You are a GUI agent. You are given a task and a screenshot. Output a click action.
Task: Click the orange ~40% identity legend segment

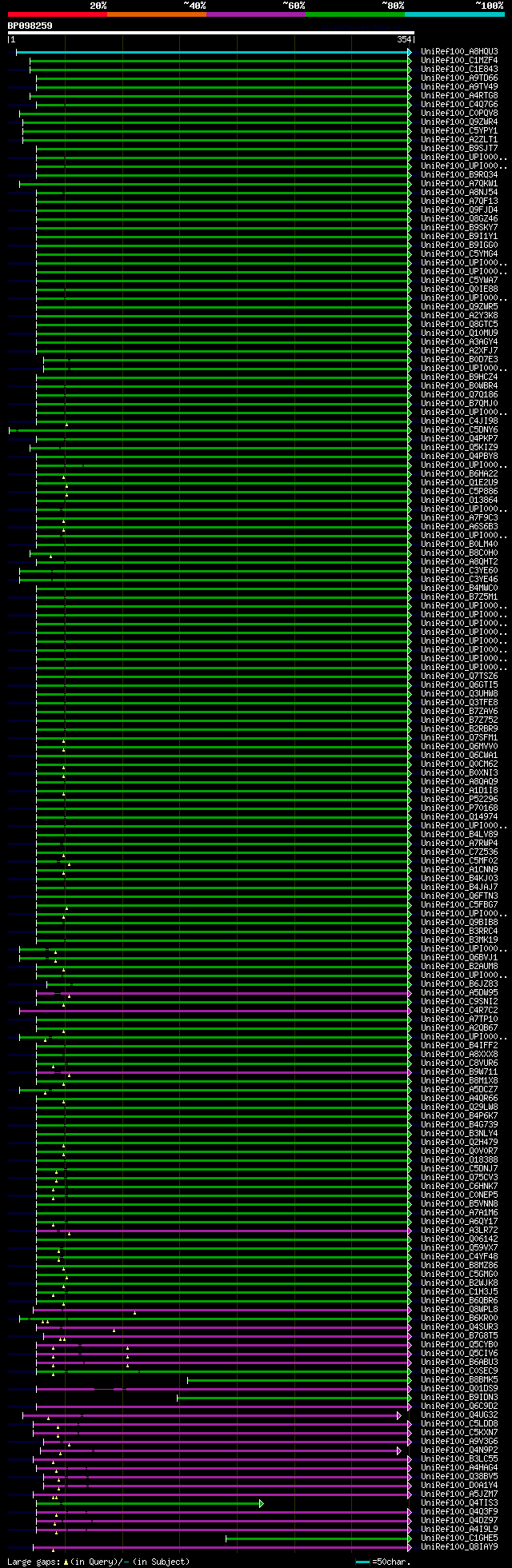(x=156, y=14)
